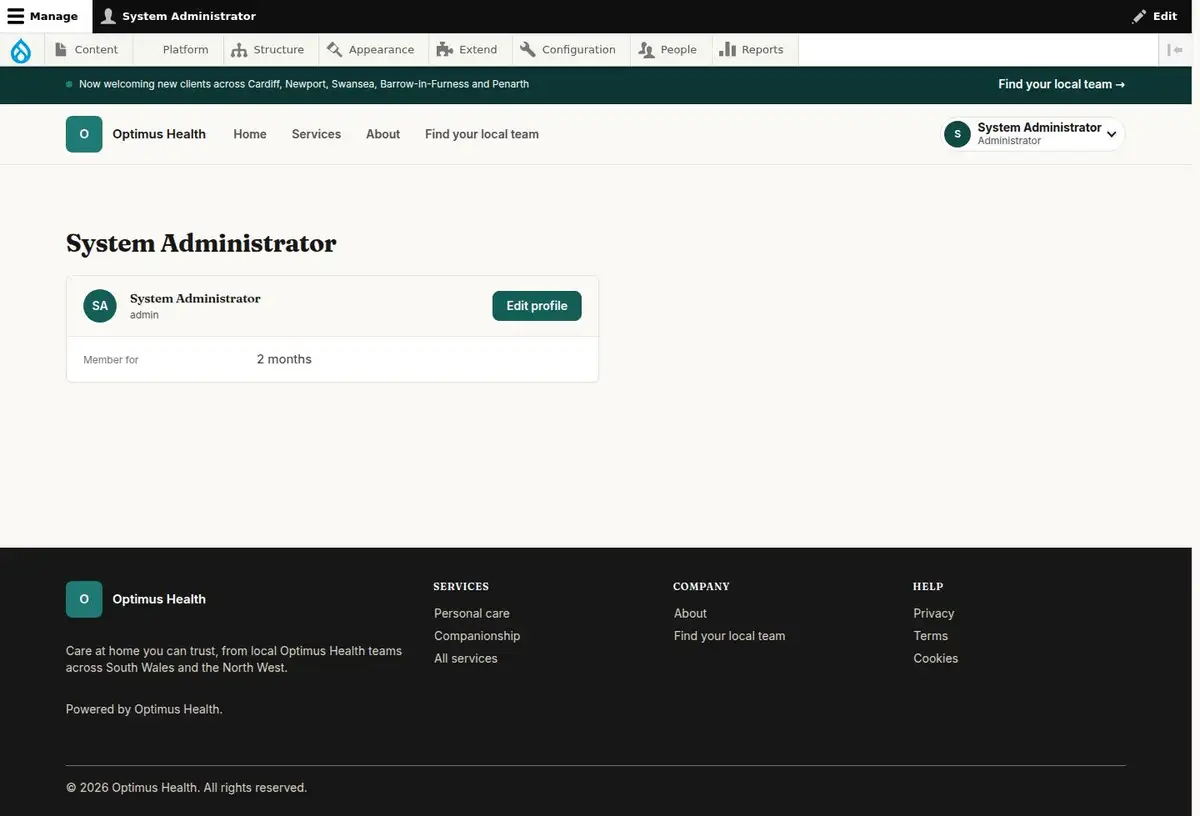This screenshot has height=816, width=1200.
Task: Open header 'Find your local team' nav link
Action: click(482, 134)
